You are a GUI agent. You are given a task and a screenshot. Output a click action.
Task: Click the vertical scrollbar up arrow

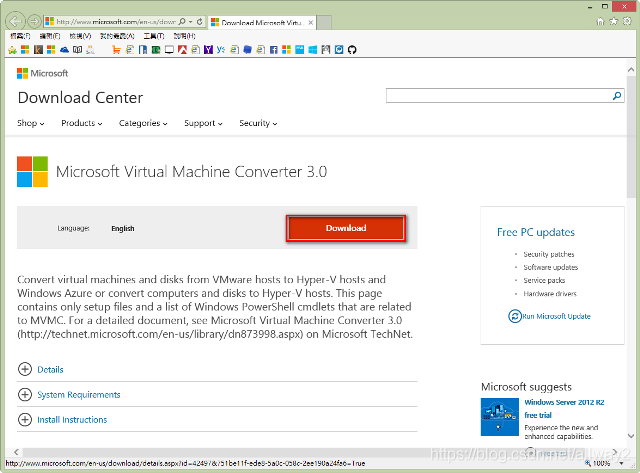(631, 70)
